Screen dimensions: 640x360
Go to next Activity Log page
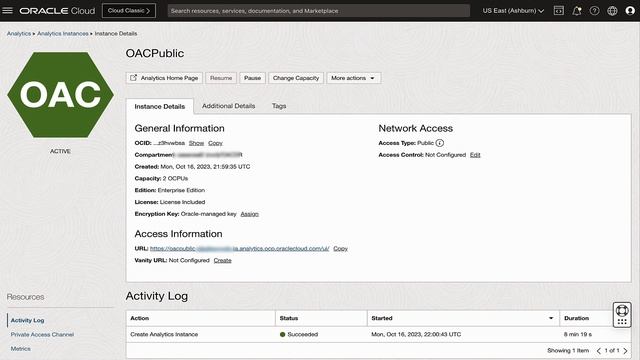tap(625, 351)
